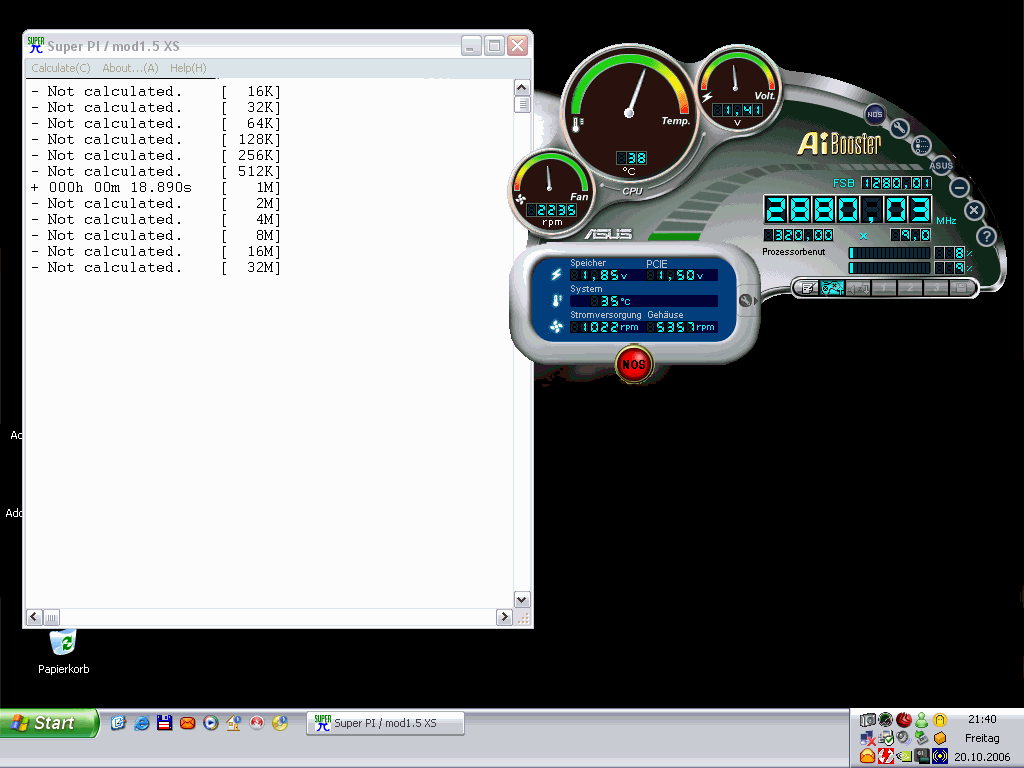The width and height of the screenshot is (1024, 768).
Task: Click the Volt gauge showing 1,41
Action: pos(737,88)
